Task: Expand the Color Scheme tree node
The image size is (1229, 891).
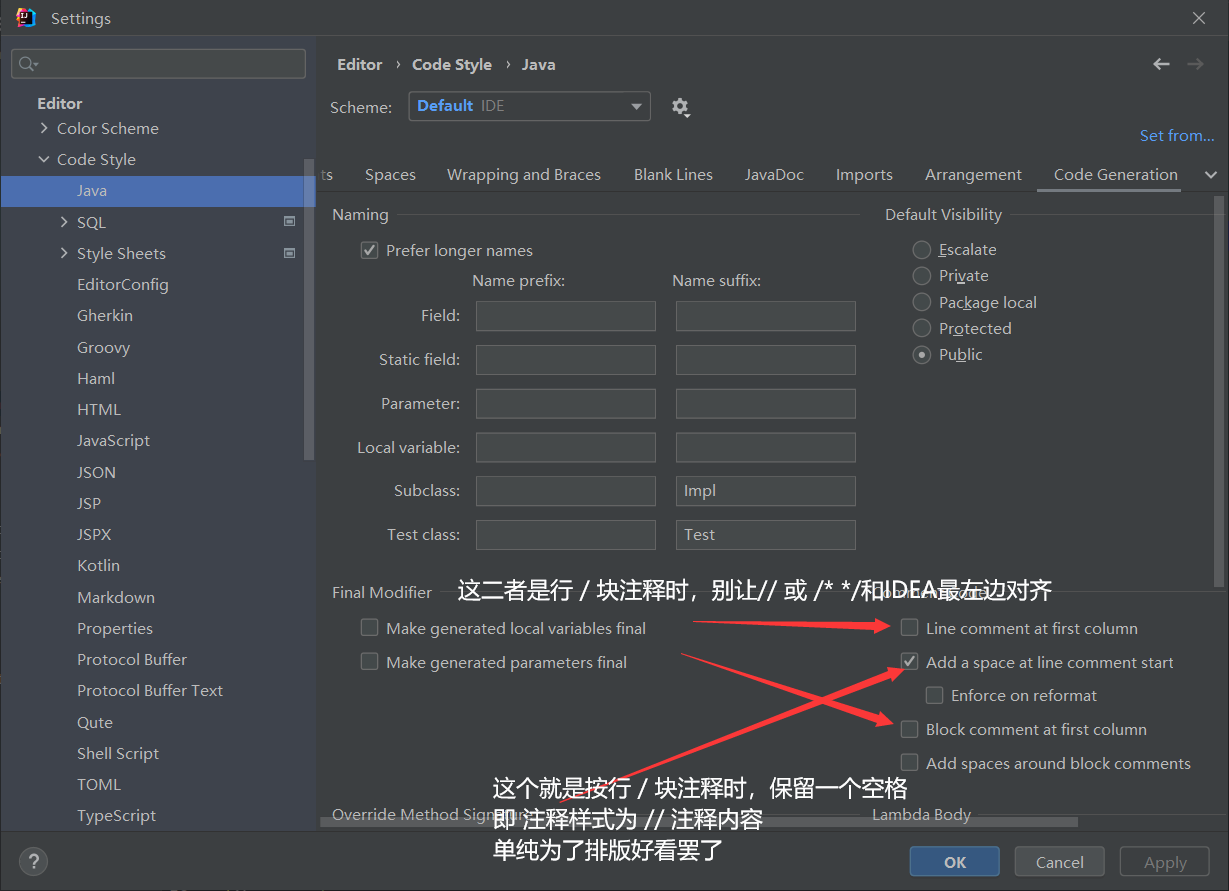Action: (44, 128)
